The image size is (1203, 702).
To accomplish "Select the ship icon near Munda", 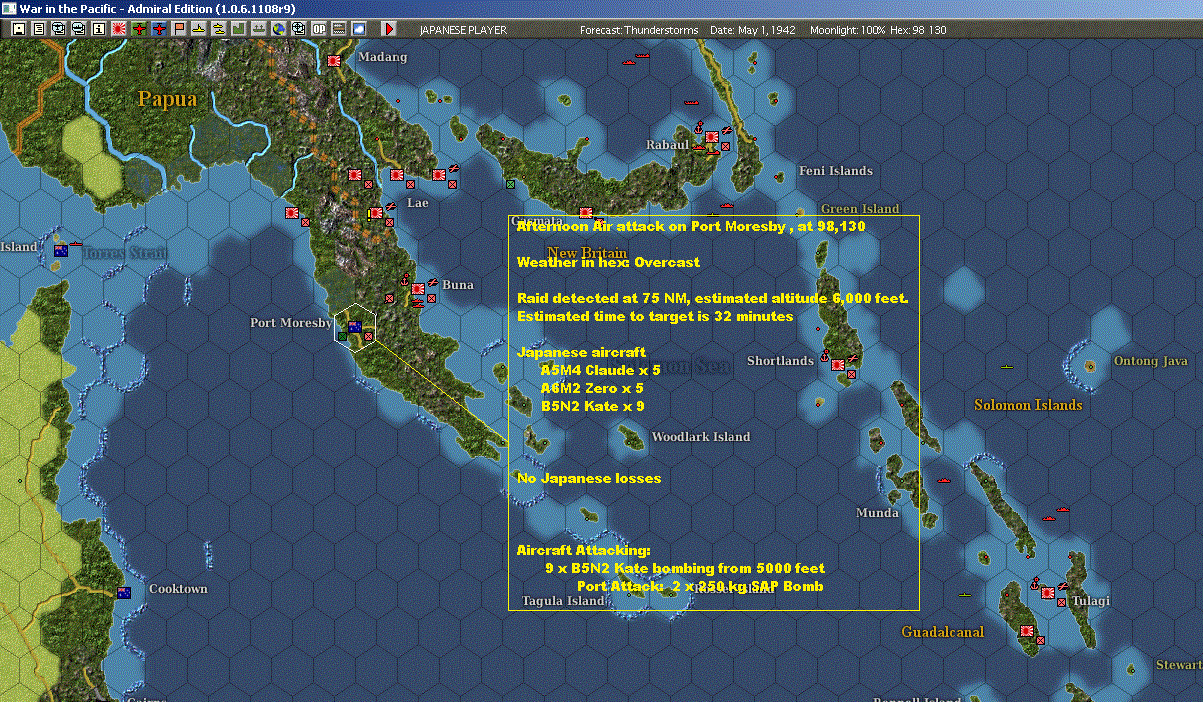I will tap(943, 481).
